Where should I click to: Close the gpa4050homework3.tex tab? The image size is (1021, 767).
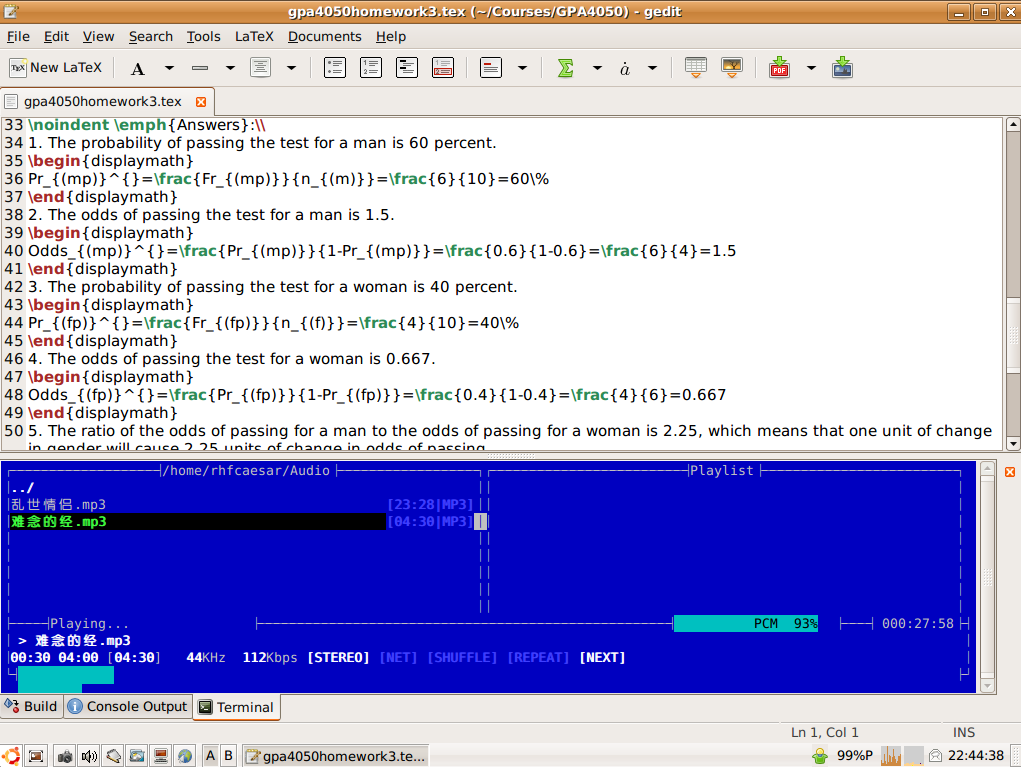(x=201, y=102)
